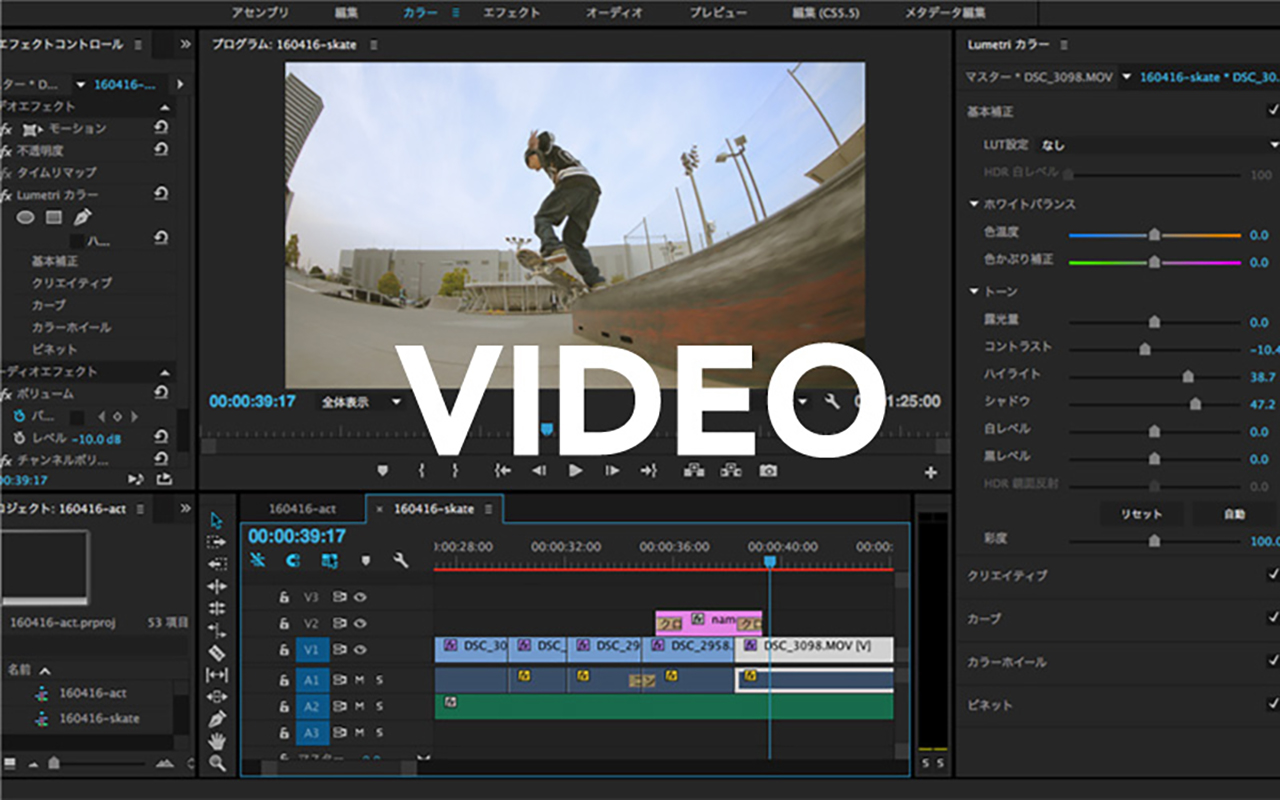Reset the モーション effect parameters
Image resolution: width=1280 pixels, height=800 pixels.
[x=160, y=128]
